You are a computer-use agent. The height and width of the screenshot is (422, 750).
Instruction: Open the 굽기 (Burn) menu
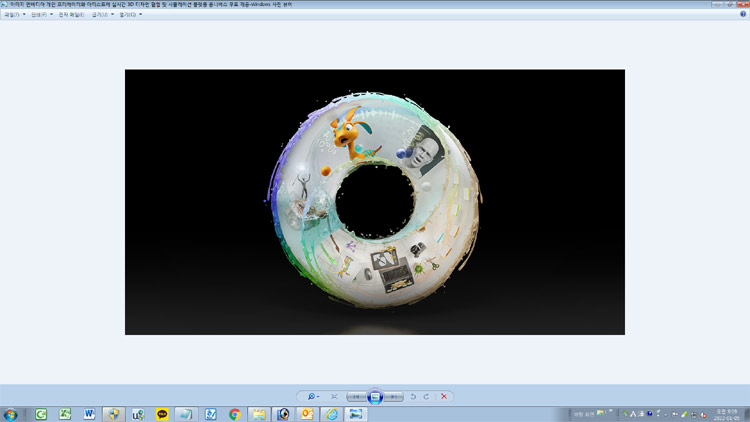pos(102,15)
